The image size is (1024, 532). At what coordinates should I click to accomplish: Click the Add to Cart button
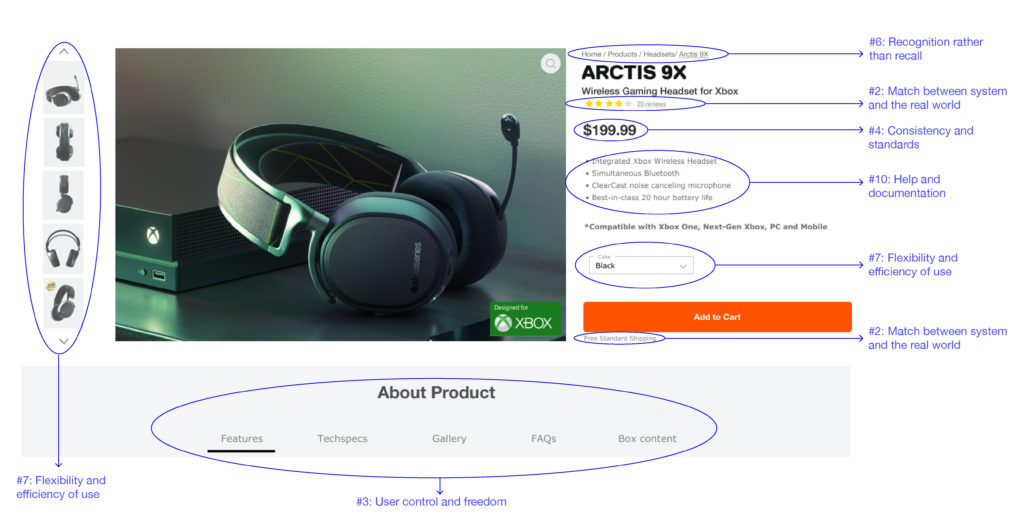pyautogui.click(x=717, y=317)
